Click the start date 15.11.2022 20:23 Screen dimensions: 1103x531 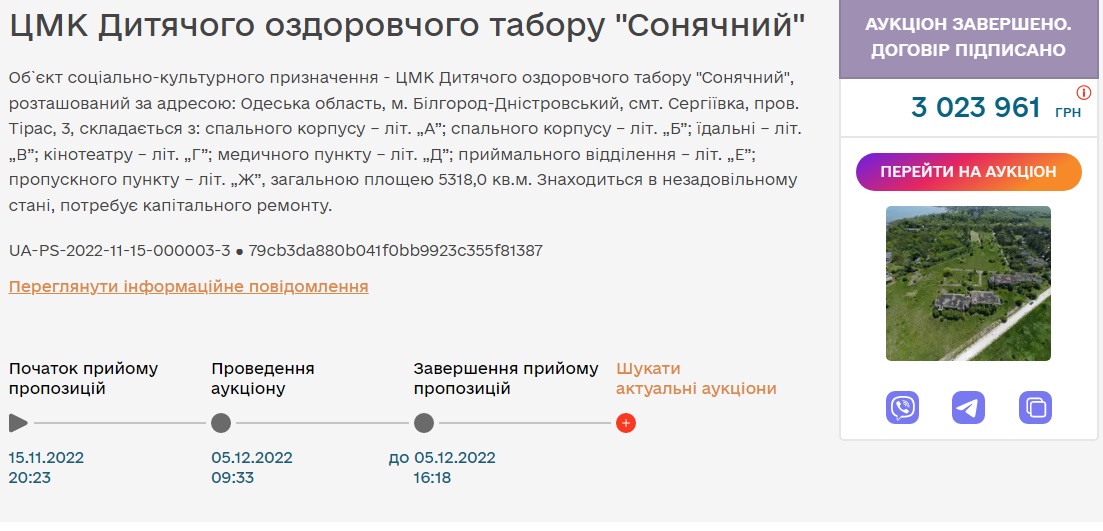pyautogui.click(x=46, y=468)
